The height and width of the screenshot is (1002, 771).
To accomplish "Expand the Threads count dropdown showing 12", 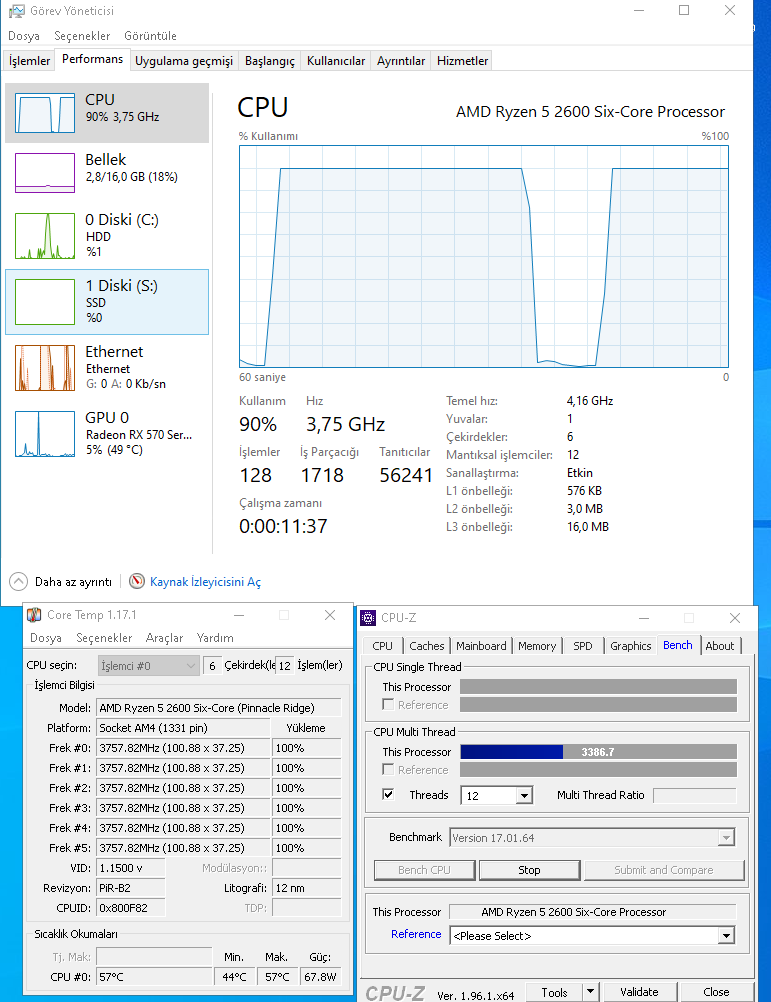I will (x=524, y=796).
